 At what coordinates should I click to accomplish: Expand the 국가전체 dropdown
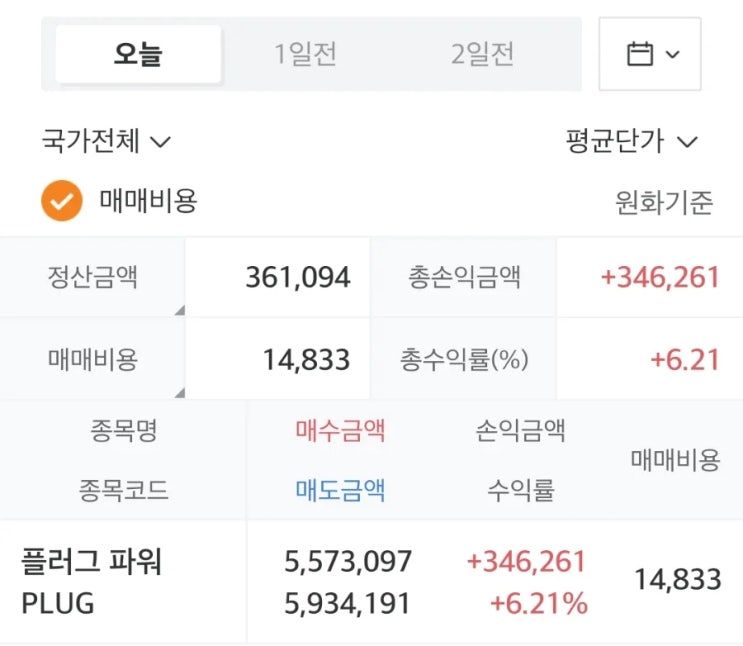pyautogui.click(x=106, y=141)
